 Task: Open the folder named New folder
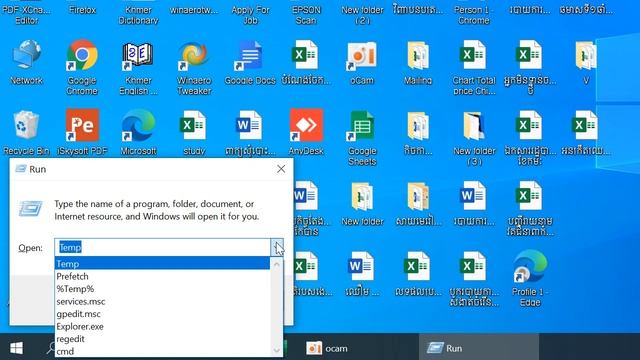click(x=362, y=203)
